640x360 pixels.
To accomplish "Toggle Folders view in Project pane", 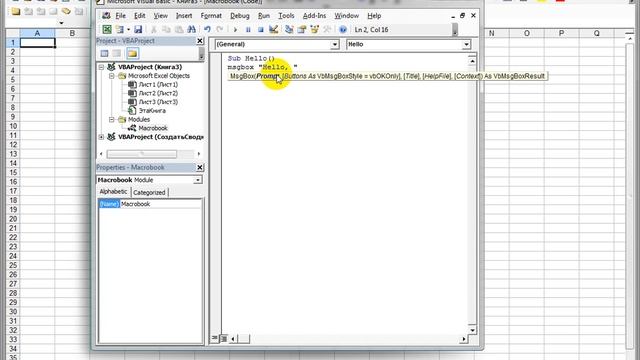I will coord(132,53).
